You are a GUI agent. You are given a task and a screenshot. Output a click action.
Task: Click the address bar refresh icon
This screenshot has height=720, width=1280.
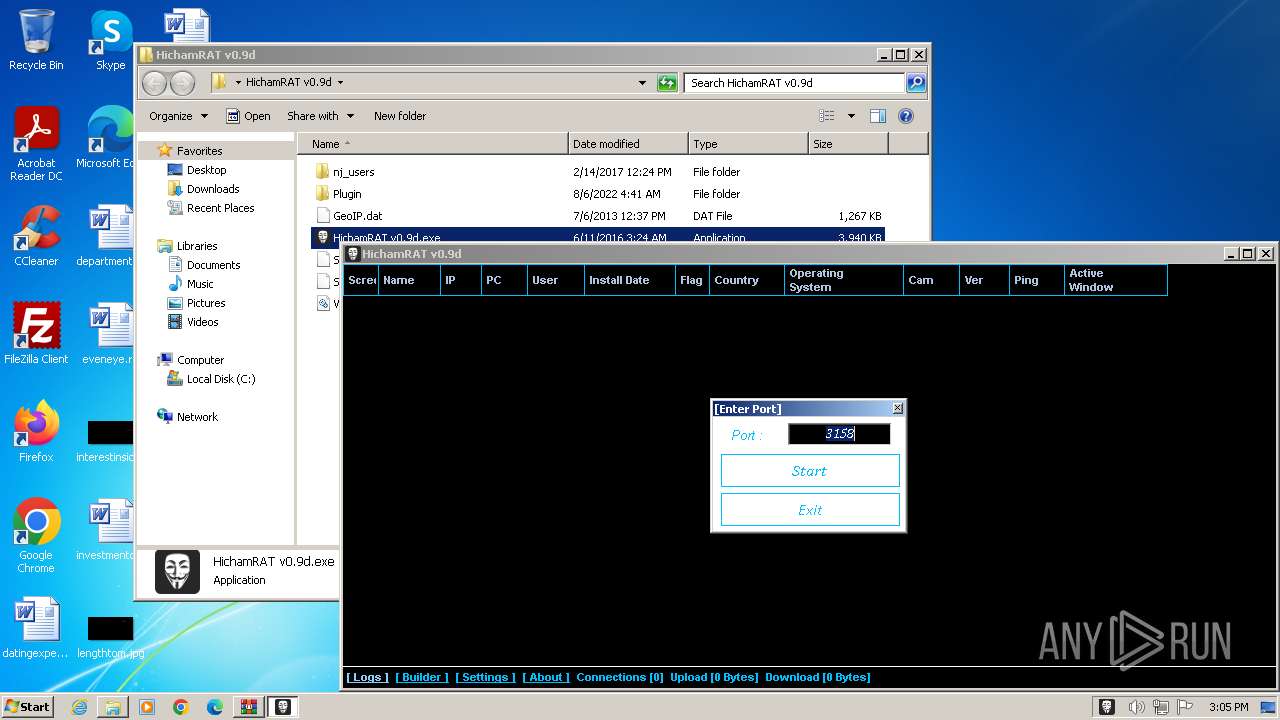coord(667,83)
